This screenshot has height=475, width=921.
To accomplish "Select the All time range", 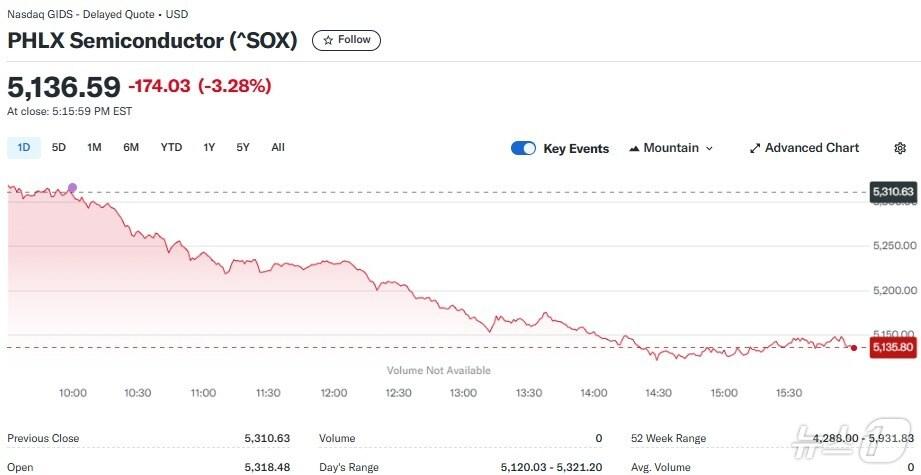I will coord(278,147).
